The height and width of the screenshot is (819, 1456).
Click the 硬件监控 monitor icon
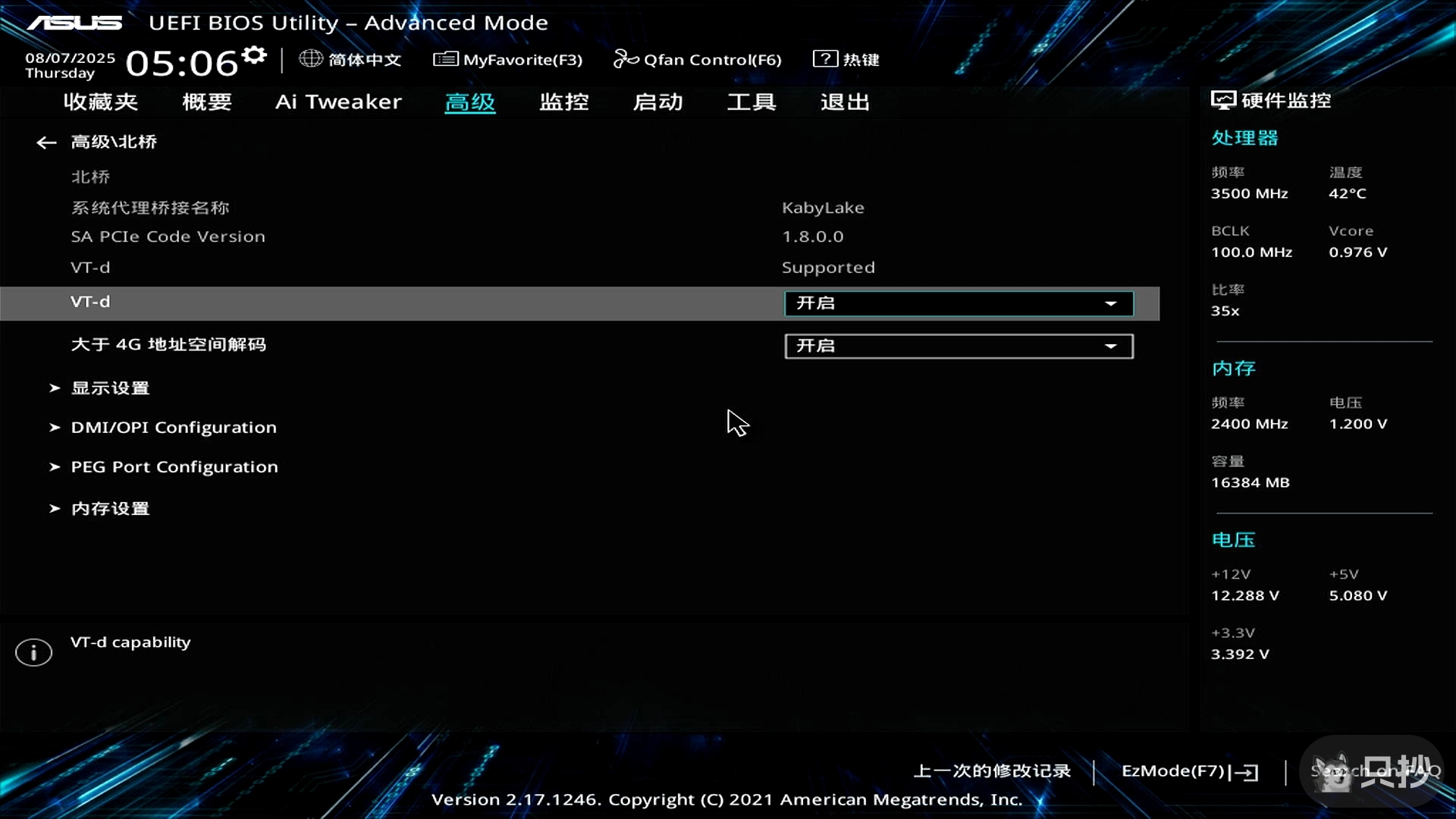pyautogui.click(x=1222, y=100)
